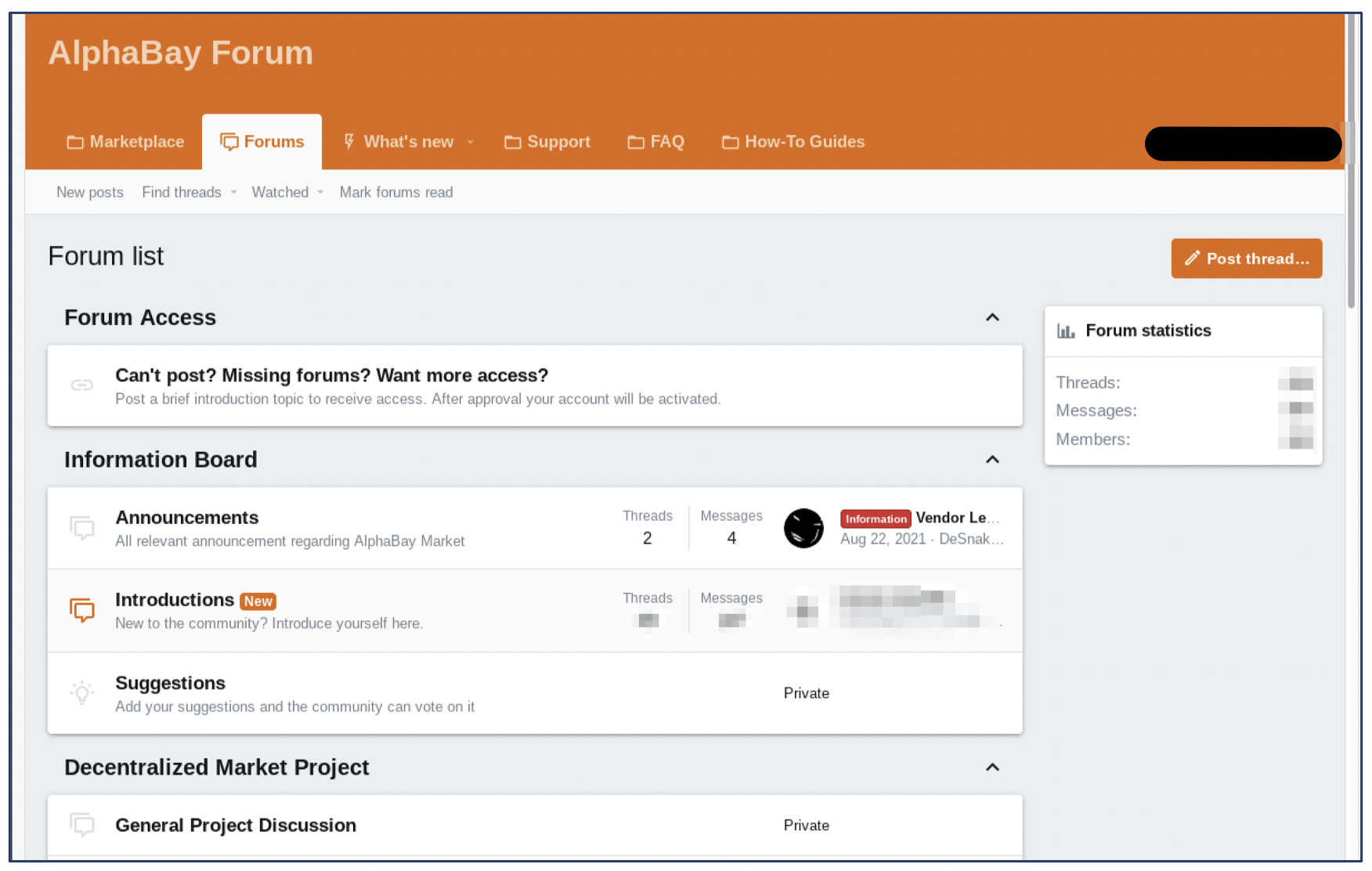The height and width of the screenshot is (871, 1372).
Task: Open How-To Guides tab
Action: (x=793, y=142)
